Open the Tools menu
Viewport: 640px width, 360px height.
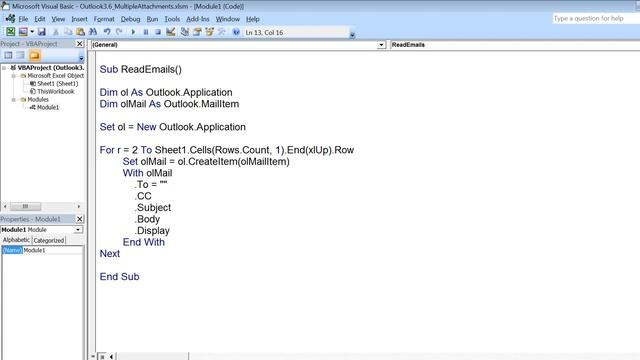(172, 19)
